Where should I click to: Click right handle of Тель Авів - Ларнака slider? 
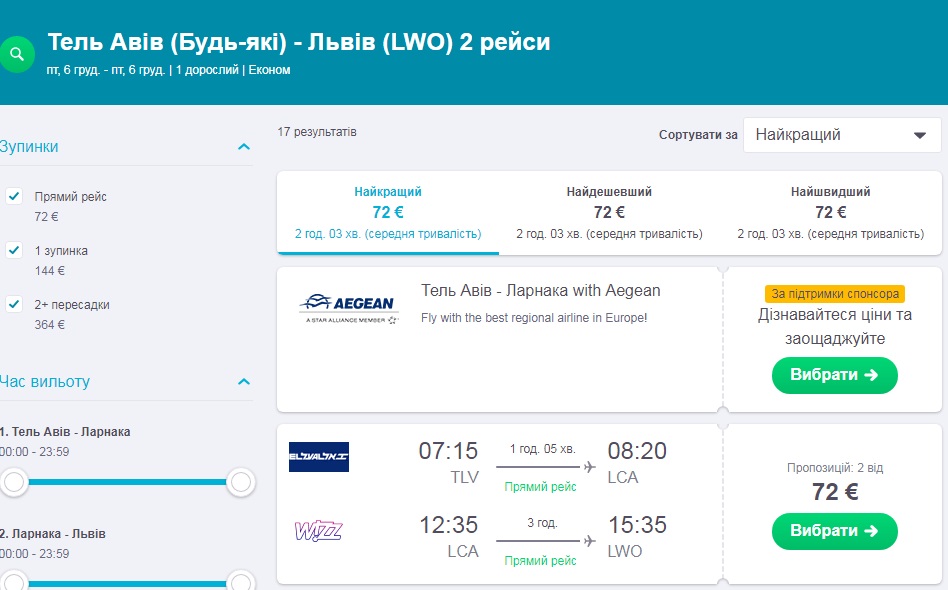(241, 483)
